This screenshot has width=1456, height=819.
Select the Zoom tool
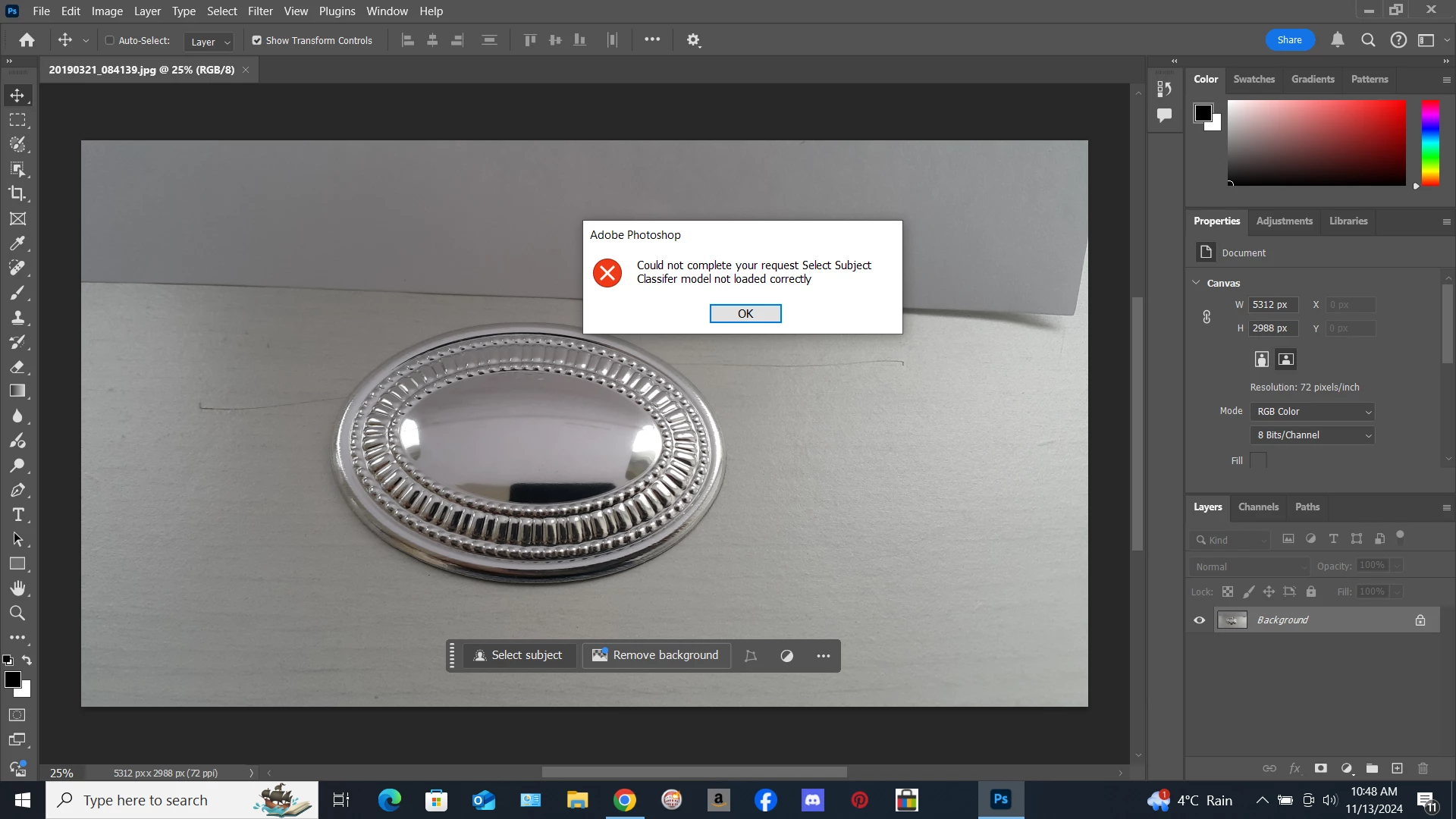pyautogui.click(x=17, y=613)
